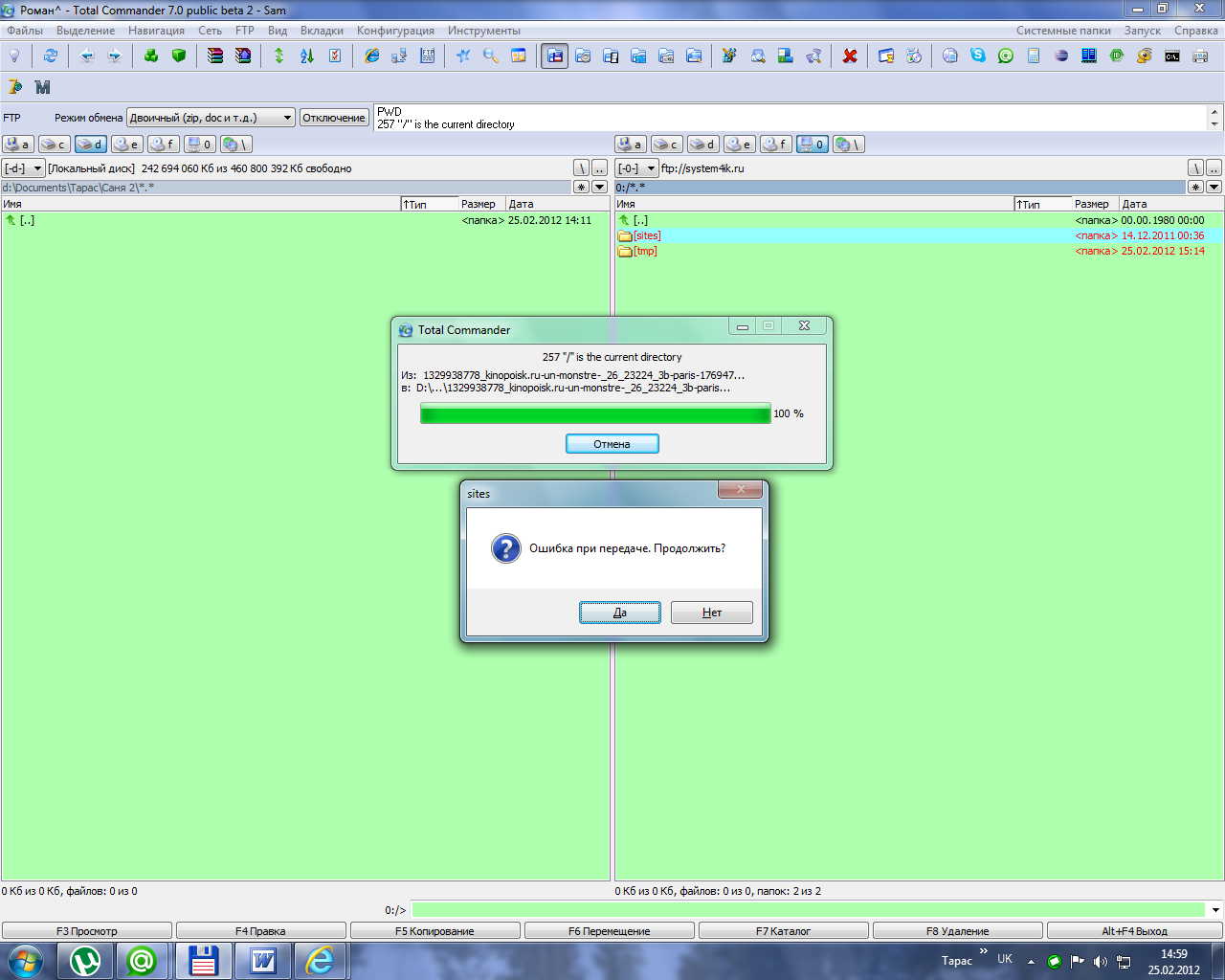Click the 7-Zip icon in second toolbar row
Image resolution: width=1225 pixels, height=980 pixels.
pyautogui.click(x=14, y=87)
